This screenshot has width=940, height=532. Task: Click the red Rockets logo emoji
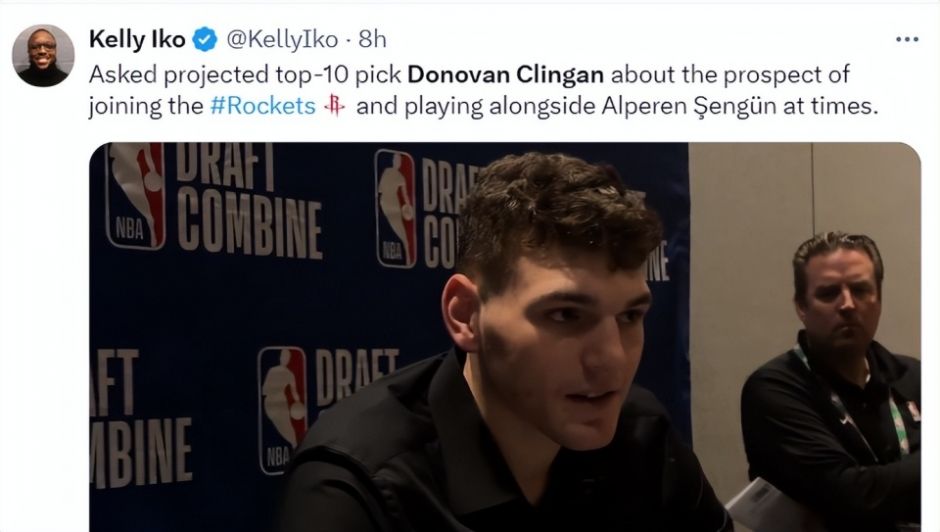[335, 106]
